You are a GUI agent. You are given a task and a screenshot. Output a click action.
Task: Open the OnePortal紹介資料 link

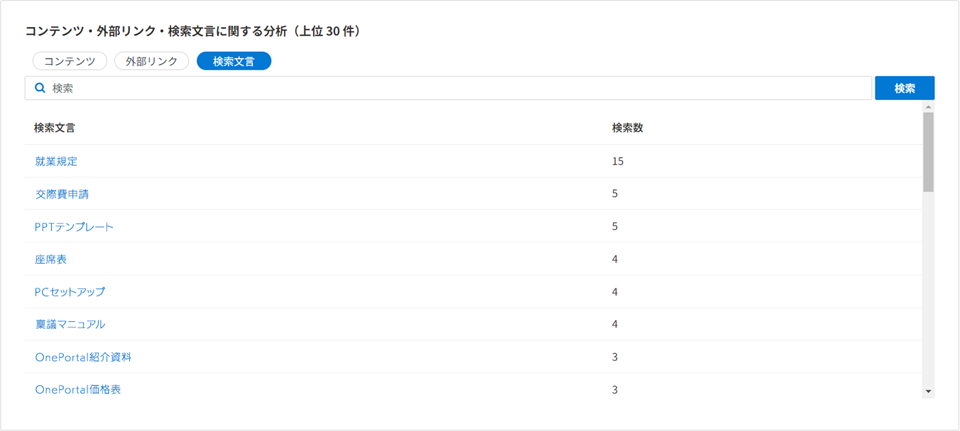pos(83,358)
